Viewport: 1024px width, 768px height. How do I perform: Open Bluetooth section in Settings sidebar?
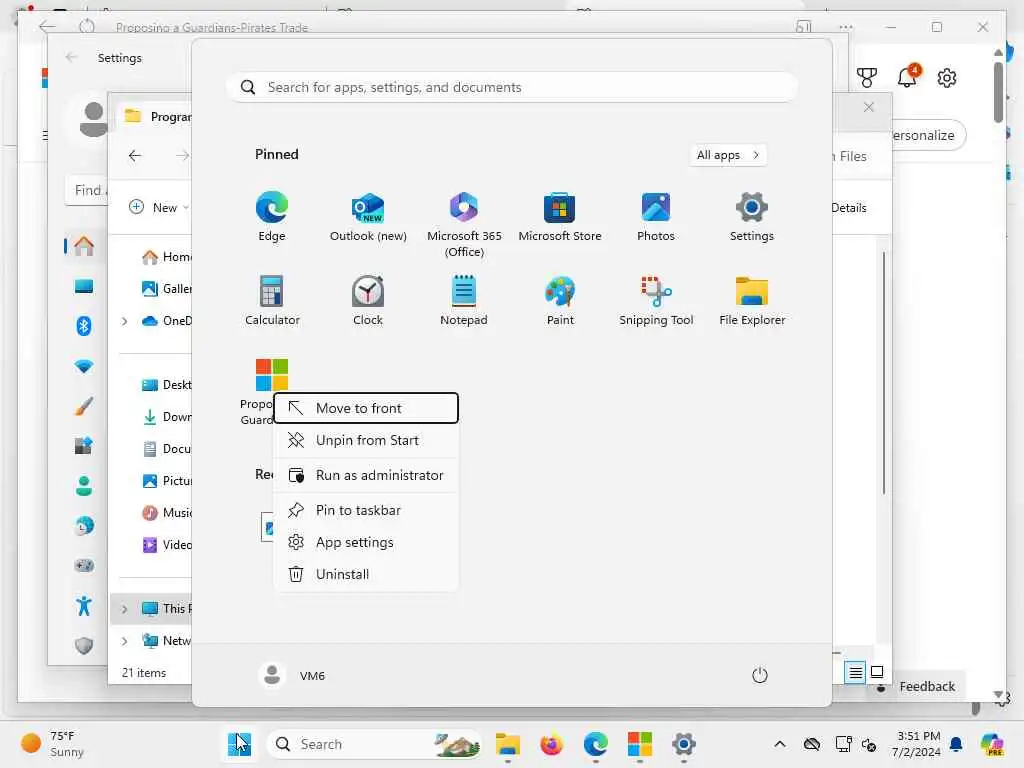(84, 325)
